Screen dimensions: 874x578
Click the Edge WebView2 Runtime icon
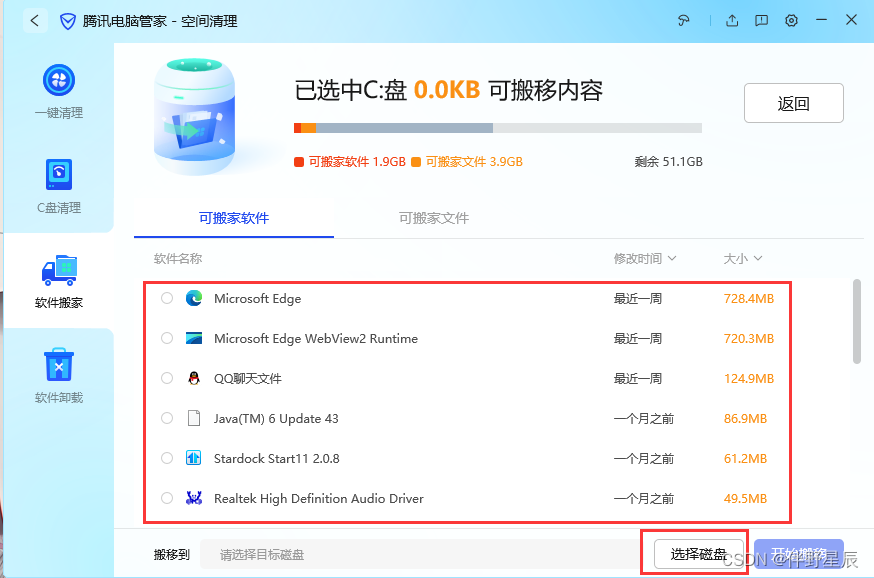[194, 338]
